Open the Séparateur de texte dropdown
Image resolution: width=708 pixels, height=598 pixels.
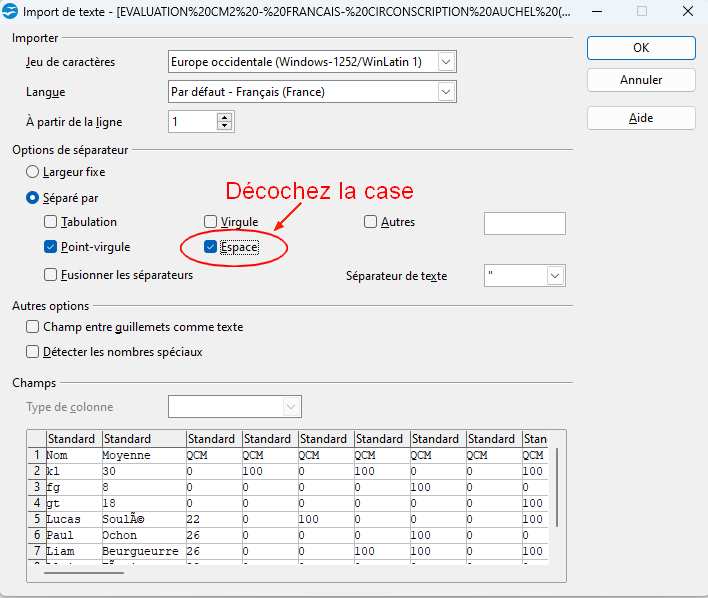coord(555,275)
